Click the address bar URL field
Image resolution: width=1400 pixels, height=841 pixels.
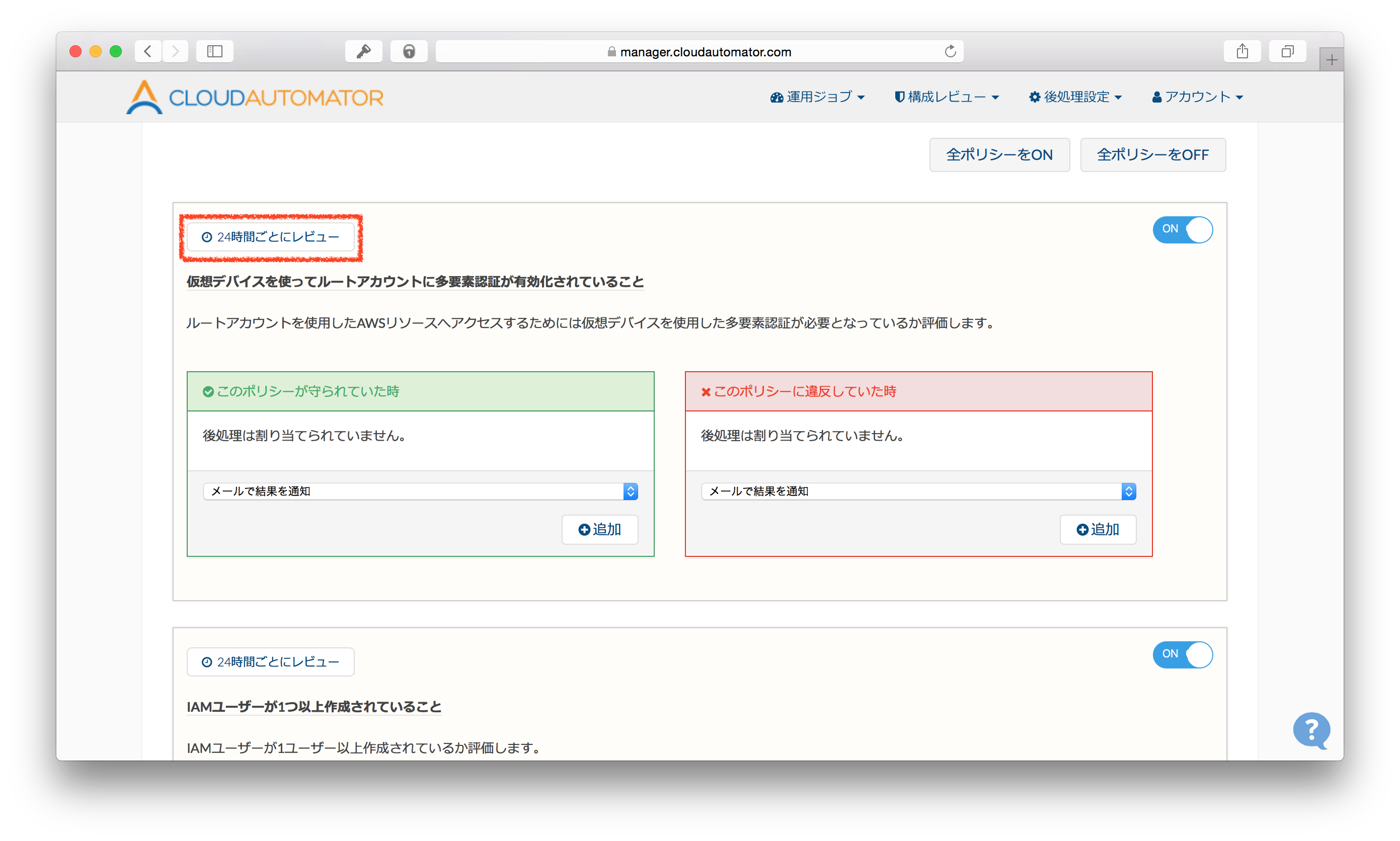(x=699, y=52)
